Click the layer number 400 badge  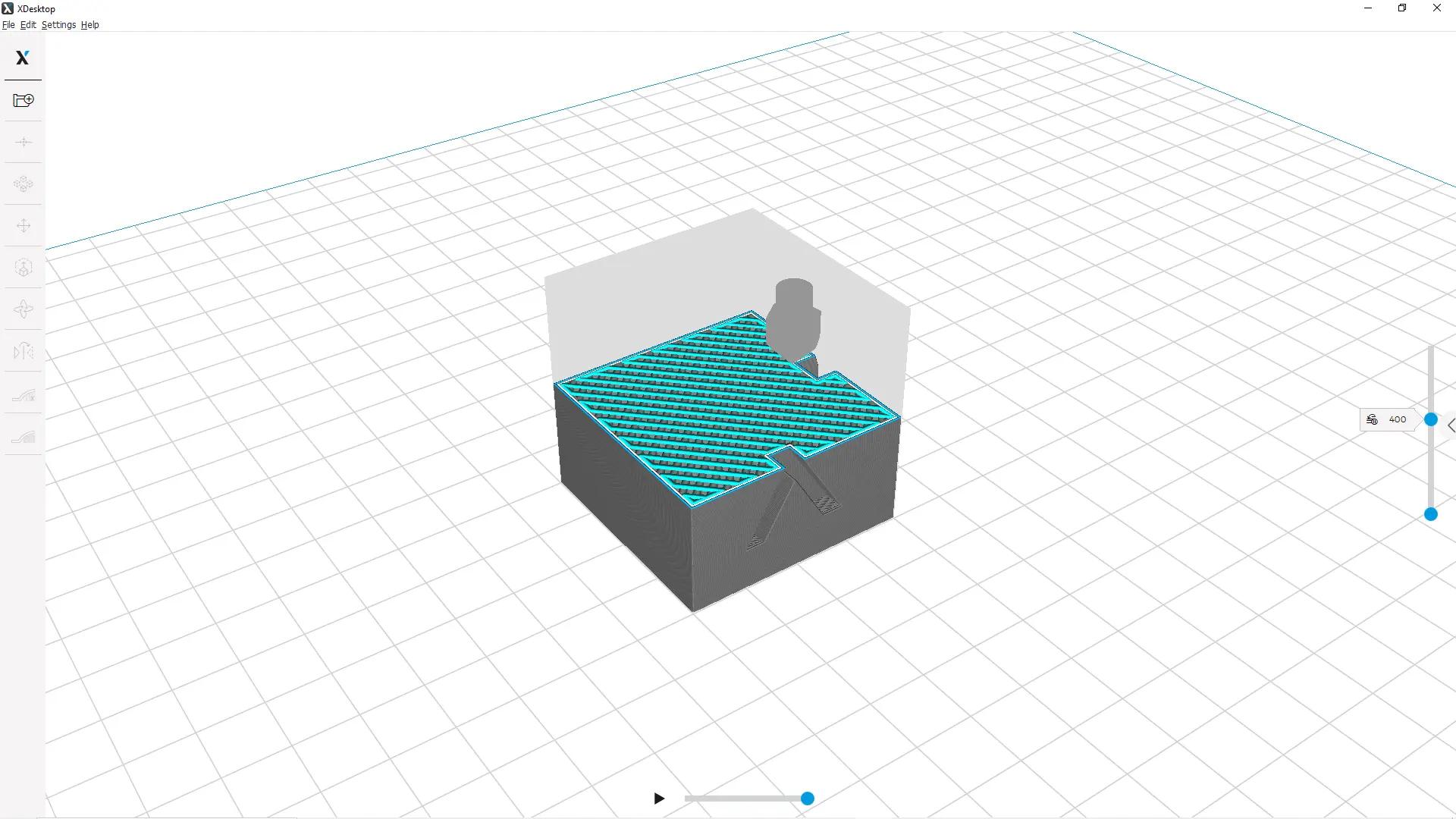click(1396, 419)
